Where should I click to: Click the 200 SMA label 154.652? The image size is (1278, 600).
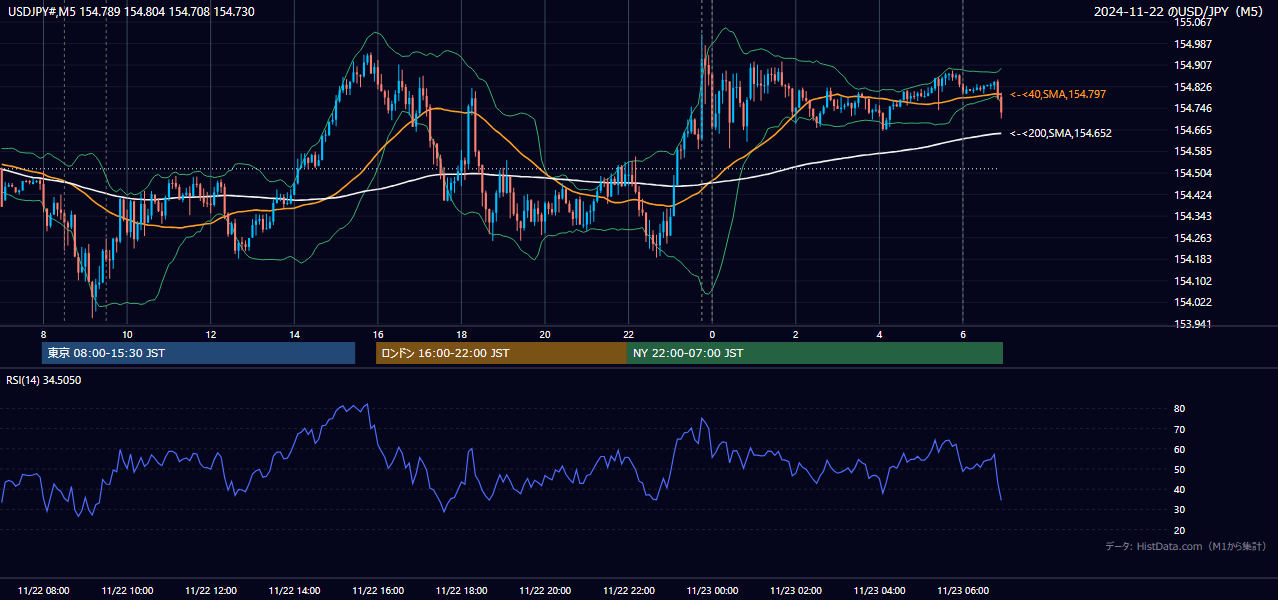coord(1060,133)
